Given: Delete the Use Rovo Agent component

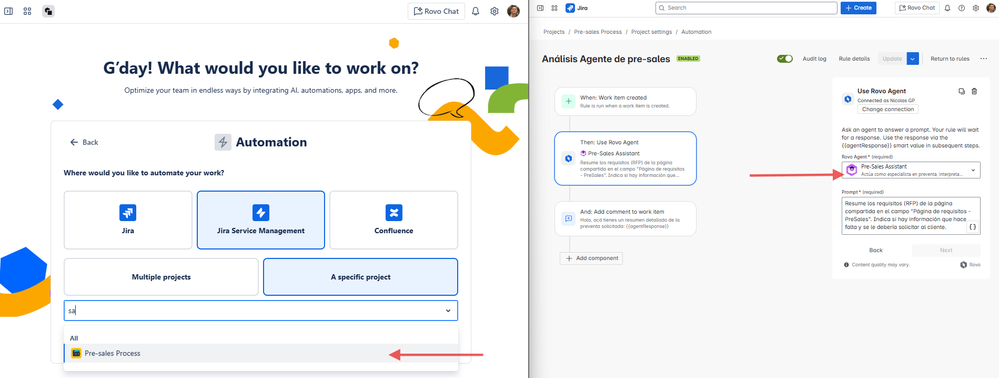Looking at the screenshot, I should click(974, 91).
